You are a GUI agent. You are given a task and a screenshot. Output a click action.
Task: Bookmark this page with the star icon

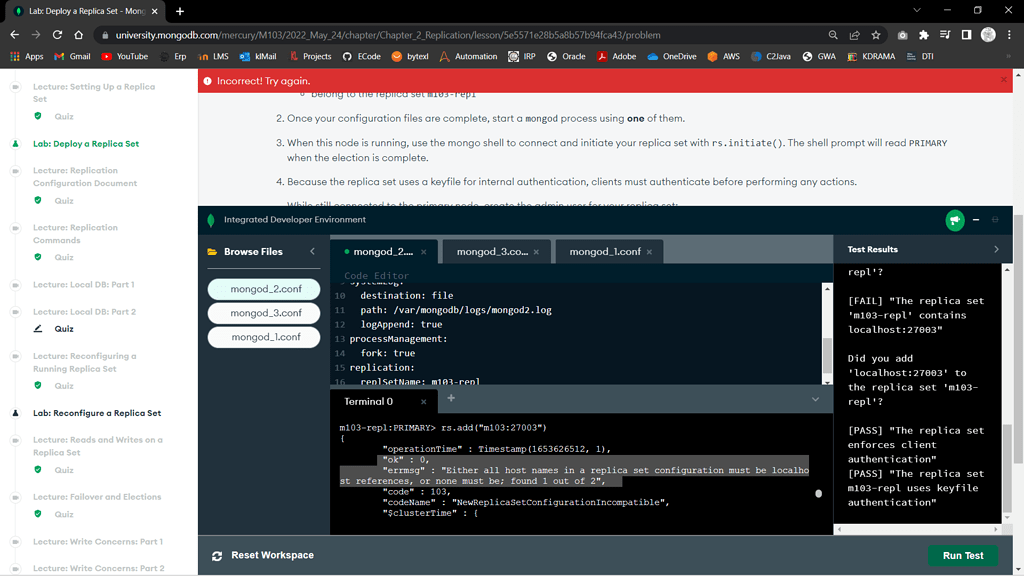coord(876,35)
